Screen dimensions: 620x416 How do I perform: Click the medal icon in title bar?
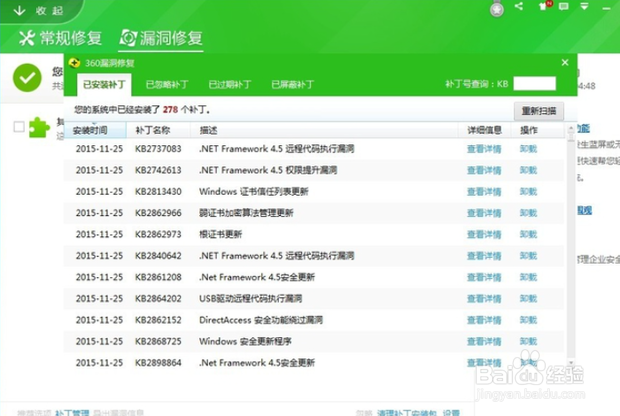click(x=497, y=9)
